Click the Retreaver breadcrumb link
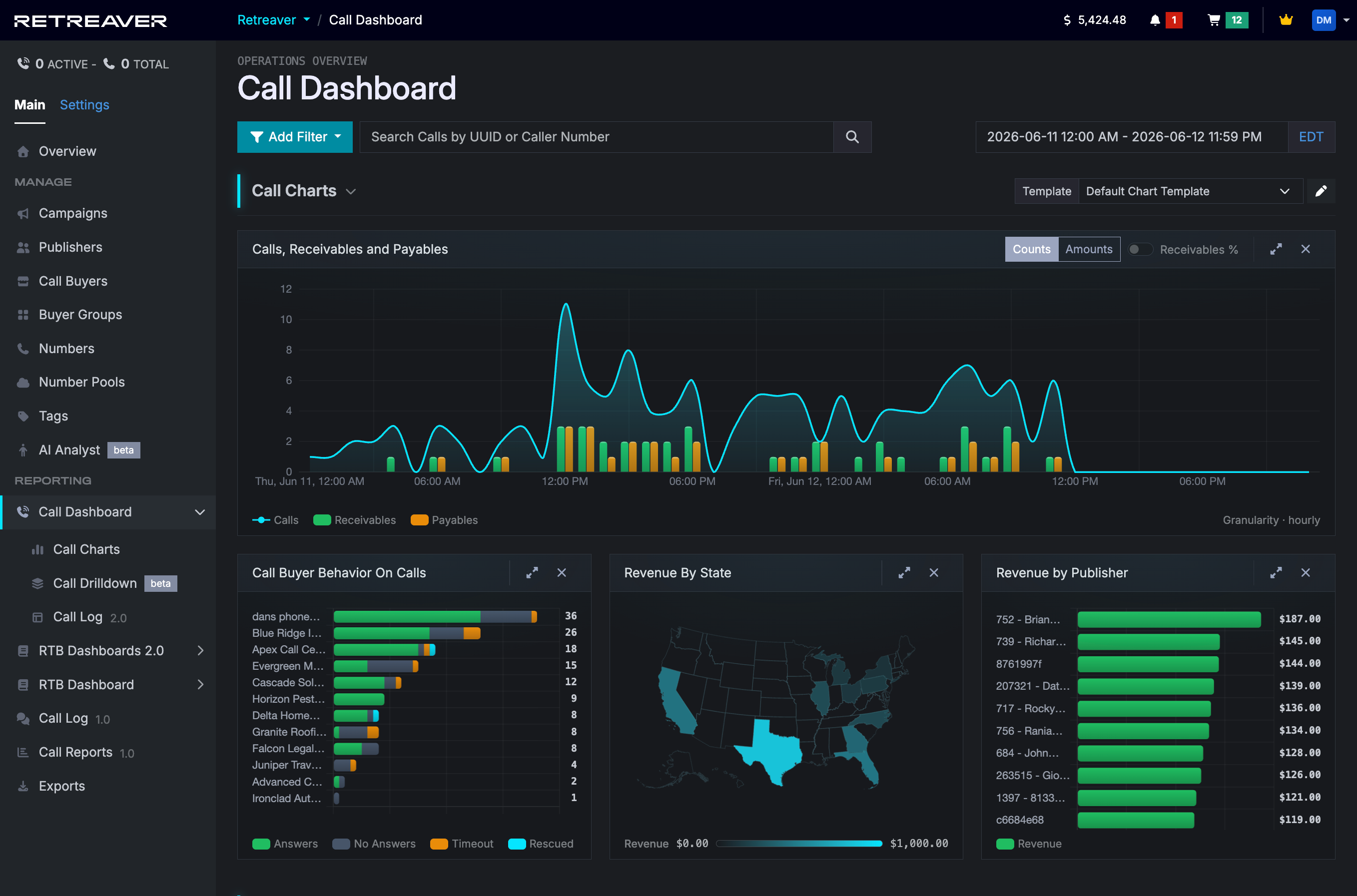 point(267,20)
